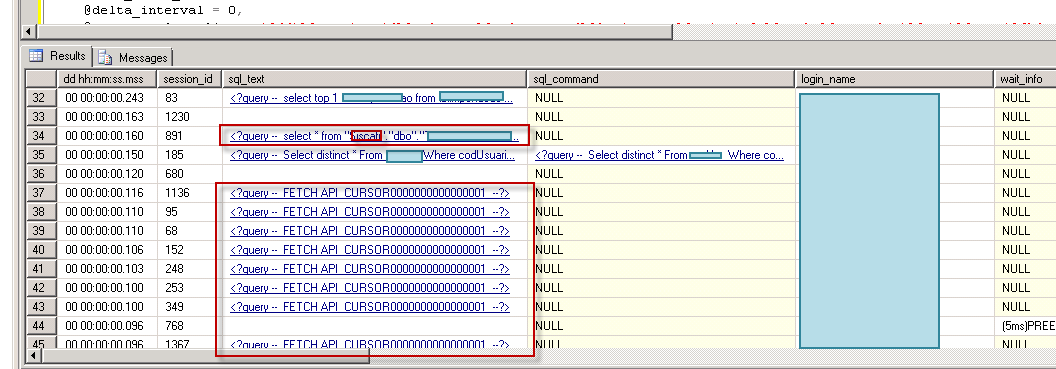Image resolution: width=1056 pixels, height=369 pixels.
Task: Open the 'select * from' query link in row 34
Action: click(x=374, y=136)
